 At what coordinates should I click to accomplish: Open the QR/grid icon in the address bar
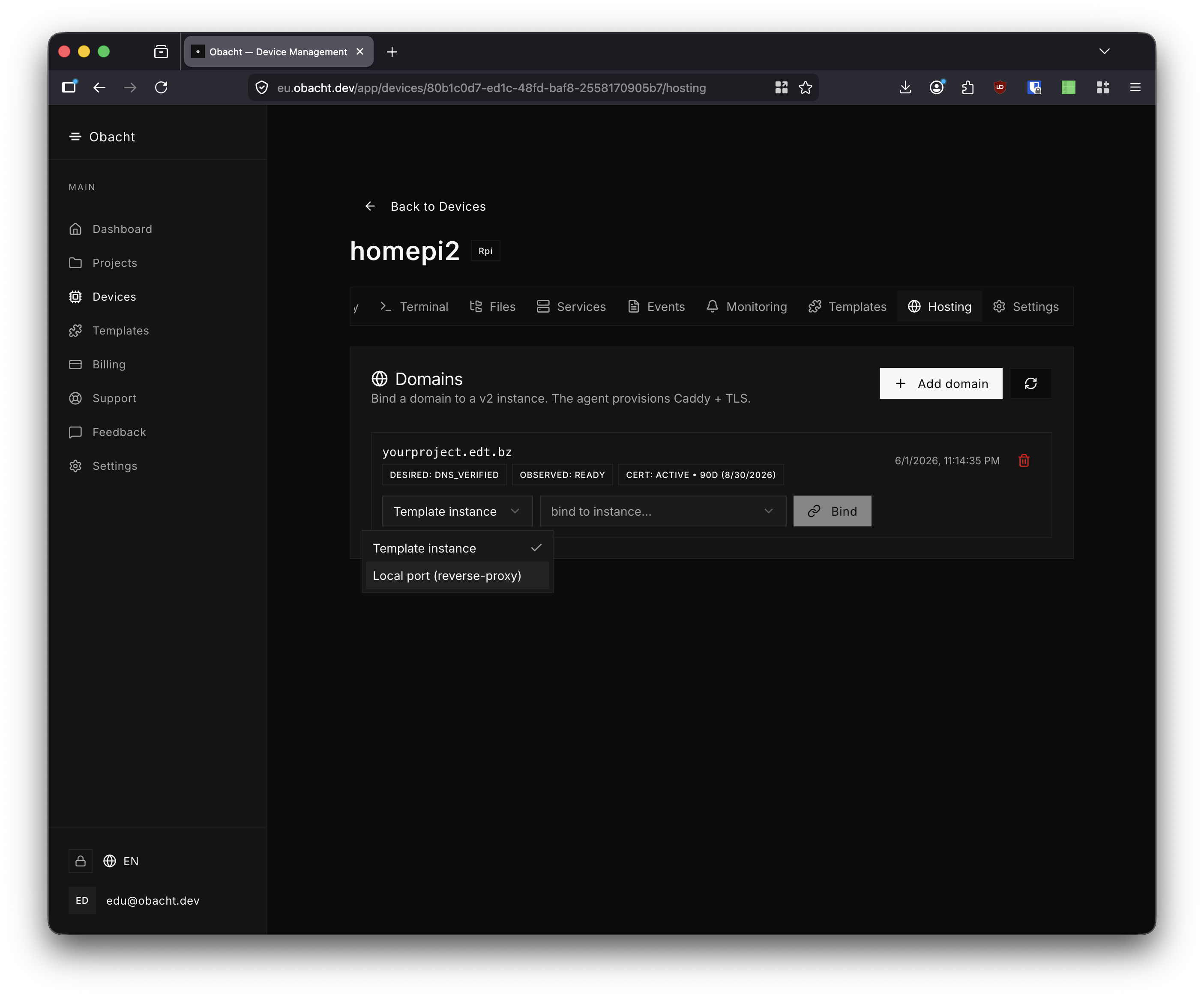pos(781,88)
